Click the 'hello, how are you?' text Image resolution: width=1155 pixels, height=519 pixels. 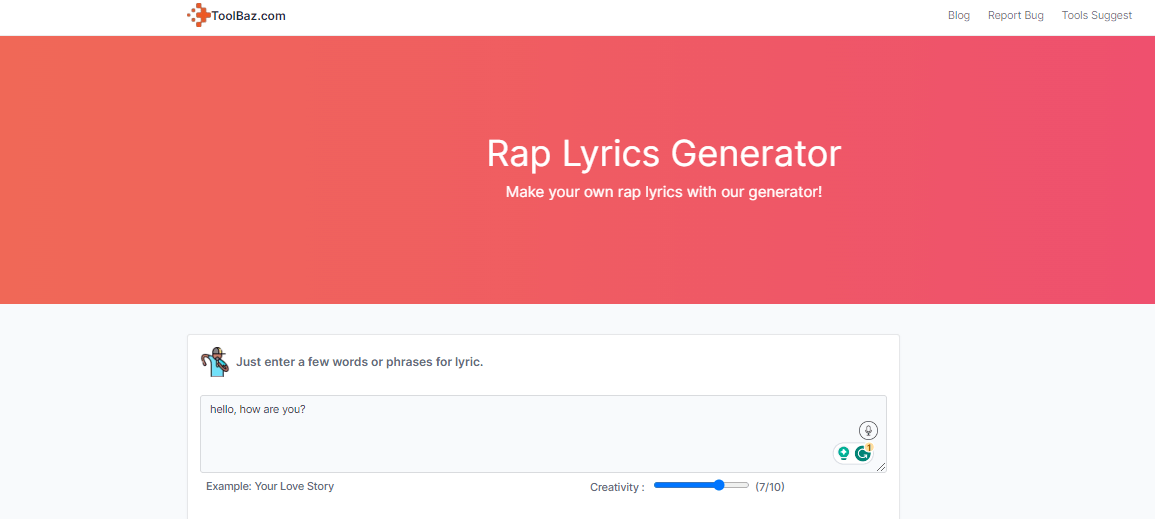257,409
